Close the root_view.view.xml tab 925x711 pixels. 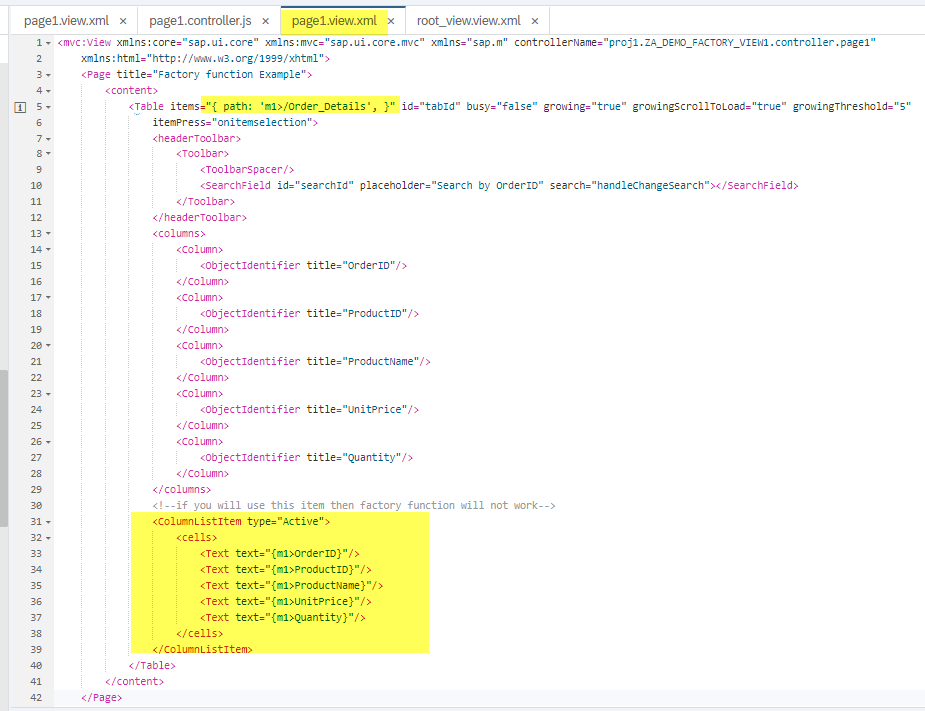(534, 21)
